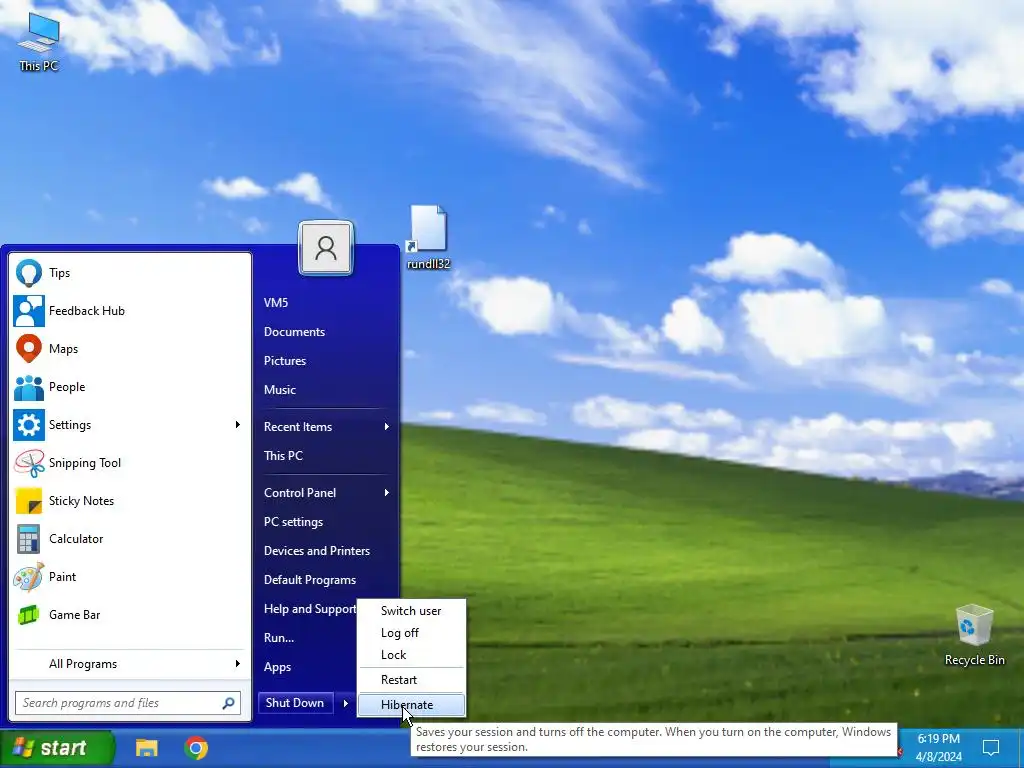Open Documents from the start menu

[x=295, y=332]
